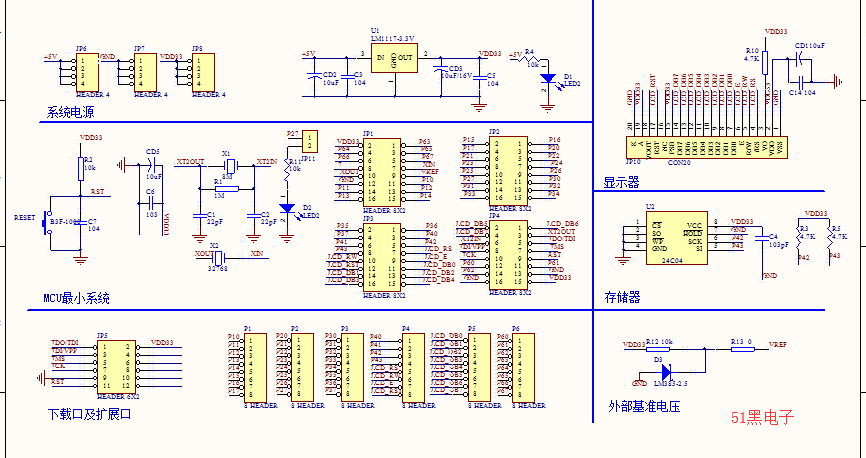Select the LM385-2.5 diode D3

(x=665, y=371)
